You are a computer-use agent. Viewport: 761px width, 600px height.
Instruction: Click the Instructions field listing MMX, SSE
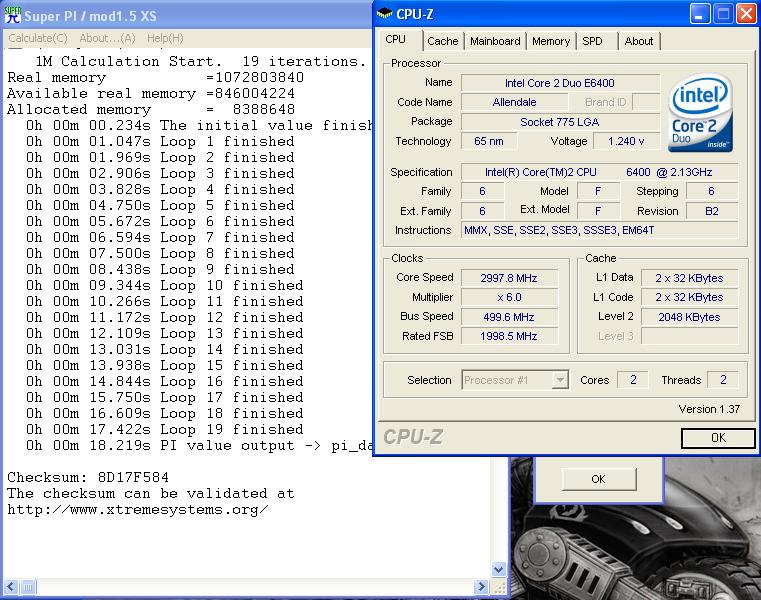click(x=599, y=230)
